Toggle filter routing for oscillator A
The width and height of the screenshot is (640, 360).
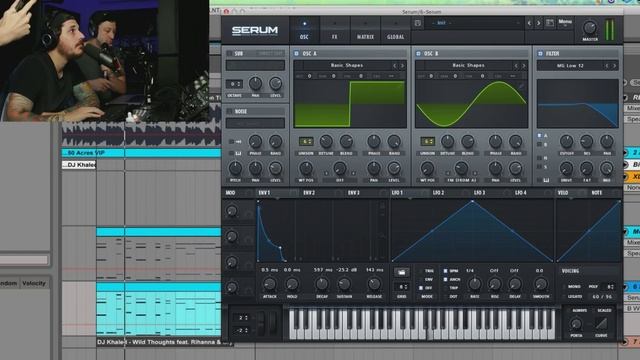[540, 135]
